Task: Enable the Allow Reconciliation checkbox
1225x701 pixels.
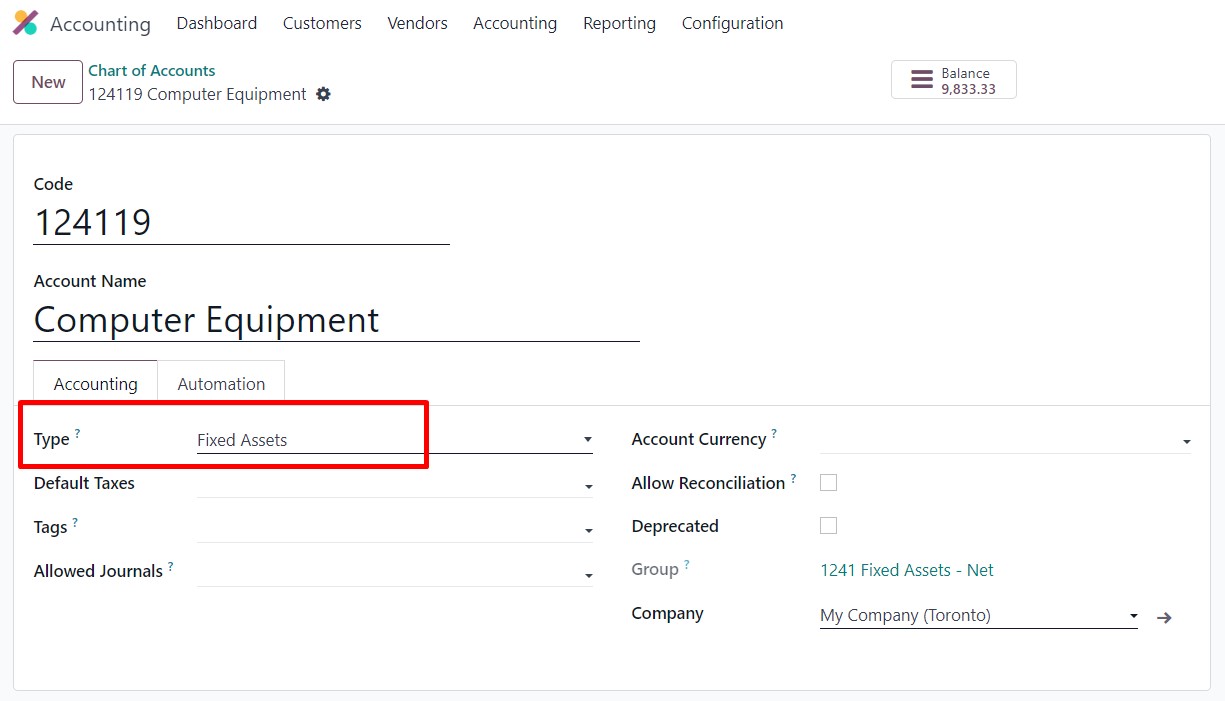Action: click(828, 482)
